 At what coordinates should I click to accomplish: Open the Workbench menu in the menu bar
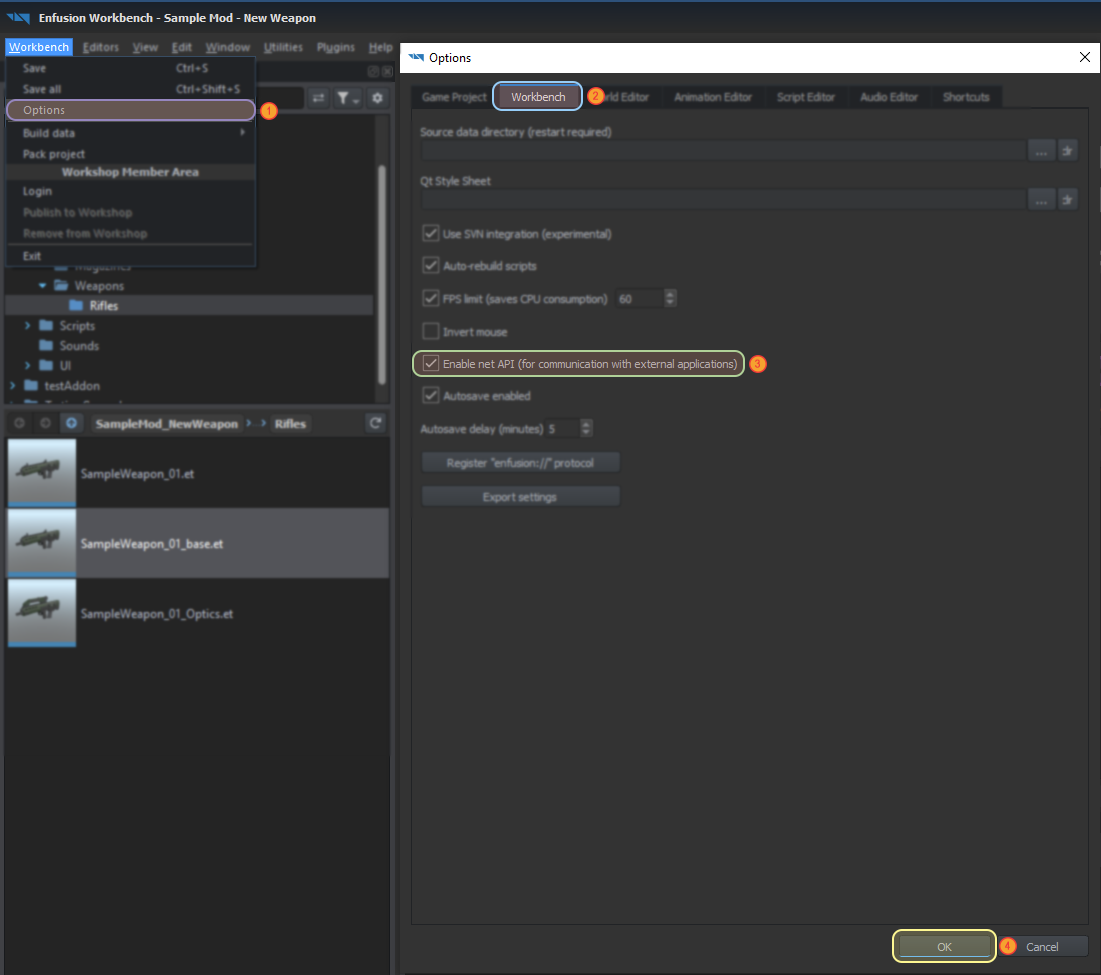click(39, 47)
